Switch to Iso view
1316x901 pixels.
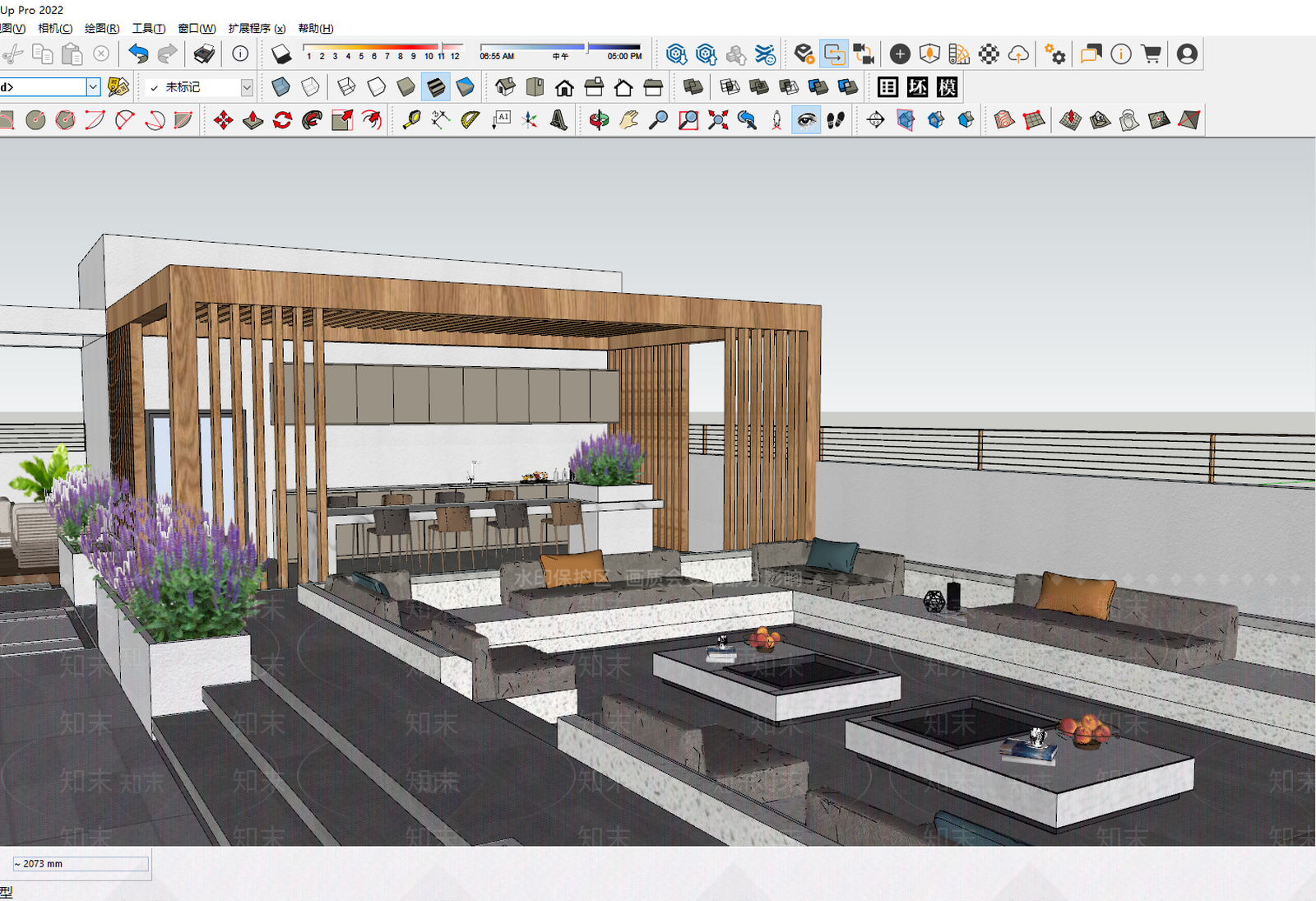[505, 86]
